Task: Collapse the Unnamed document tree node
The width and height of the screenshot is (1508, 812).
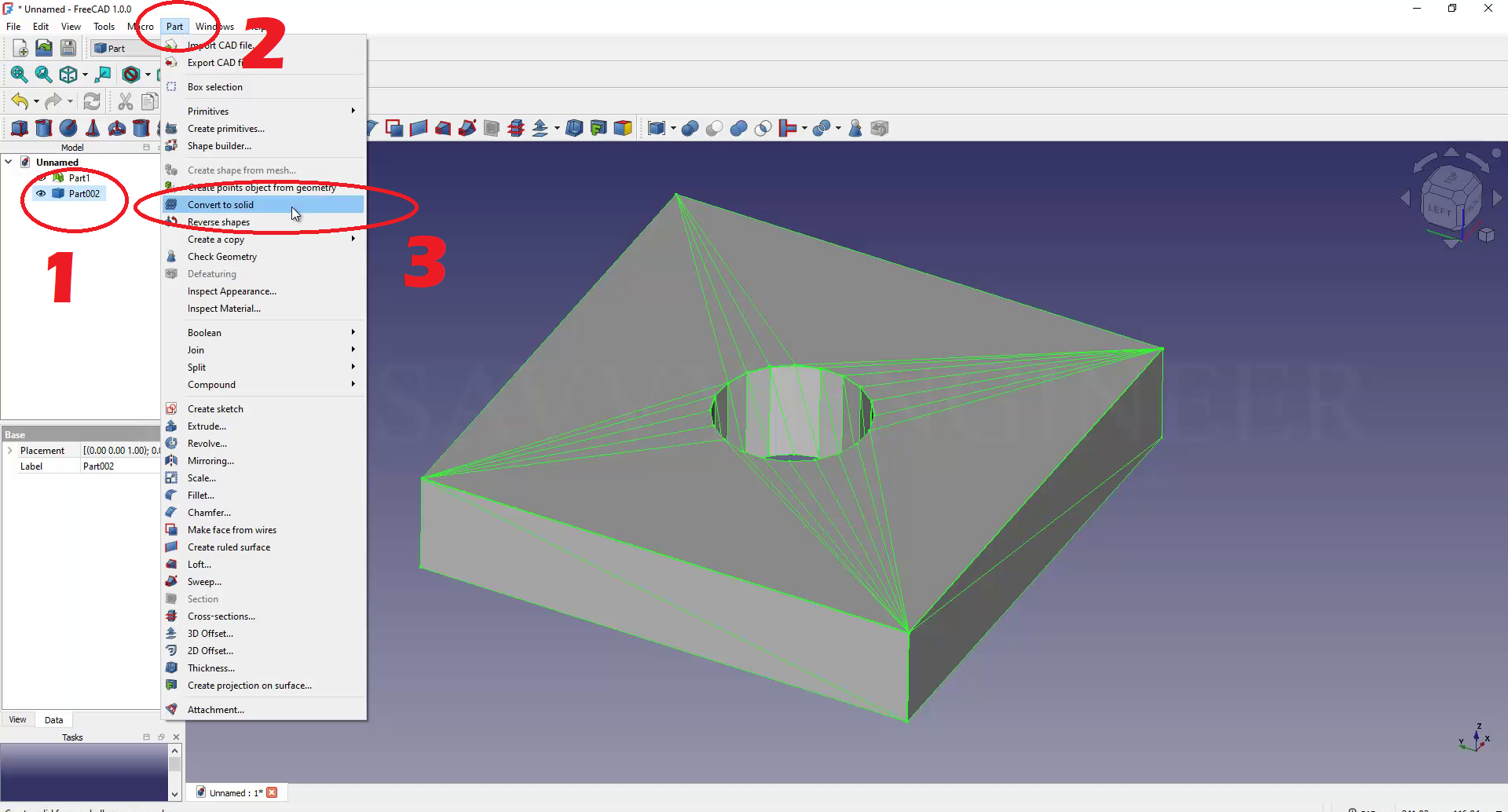Action: coord(9,162)
